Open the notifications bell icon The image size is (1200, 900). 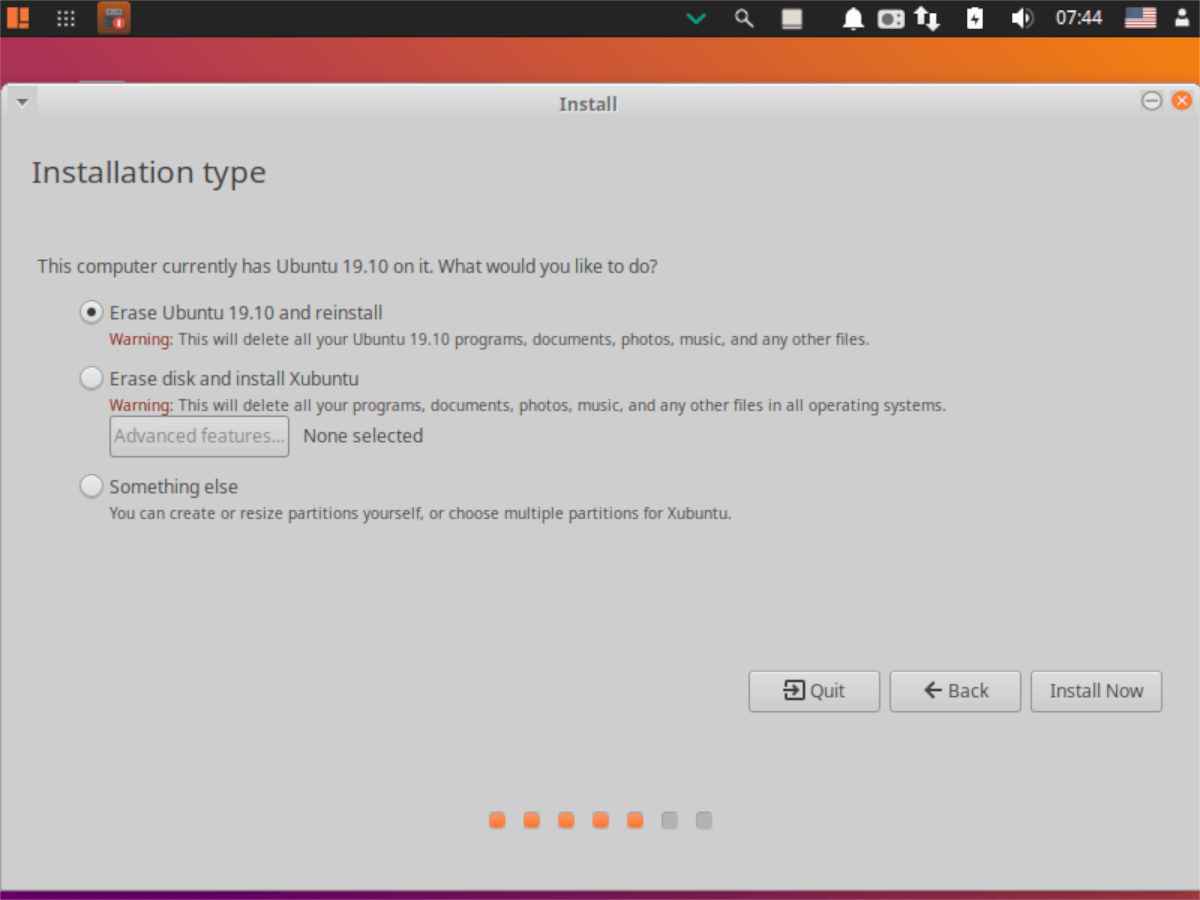point(853,18)
